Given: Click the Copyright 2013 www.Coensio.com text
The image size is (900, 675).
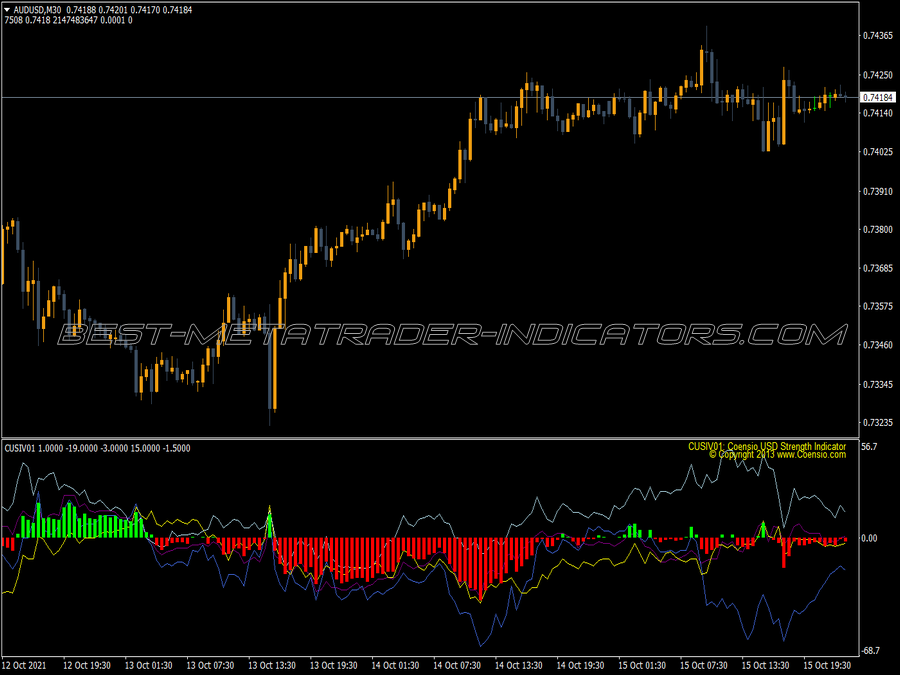Looking at the screenshot, I should coord(777,455).
